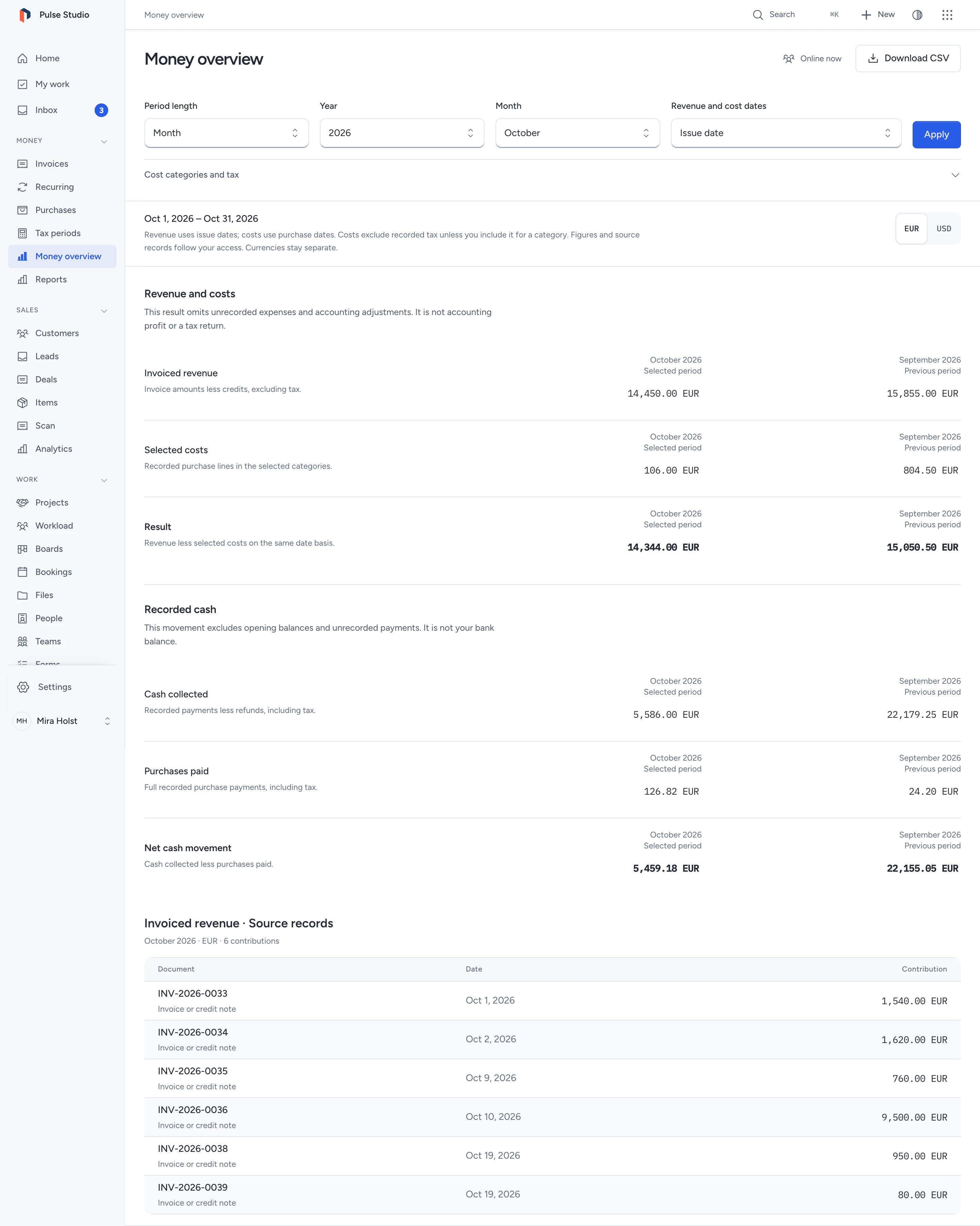
Task: Expand Cost categories and tax section
Action: point(552,175)
